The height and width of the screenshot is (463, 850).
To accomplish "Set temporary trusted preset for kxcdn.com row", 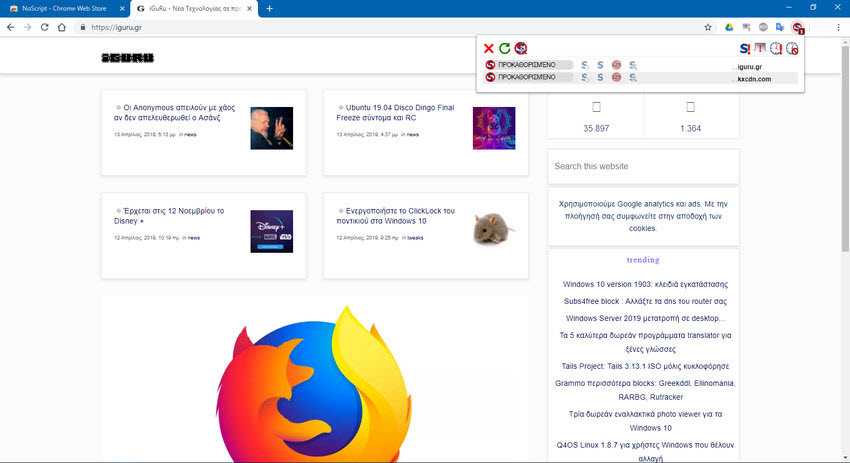I will tap(584, 78).
